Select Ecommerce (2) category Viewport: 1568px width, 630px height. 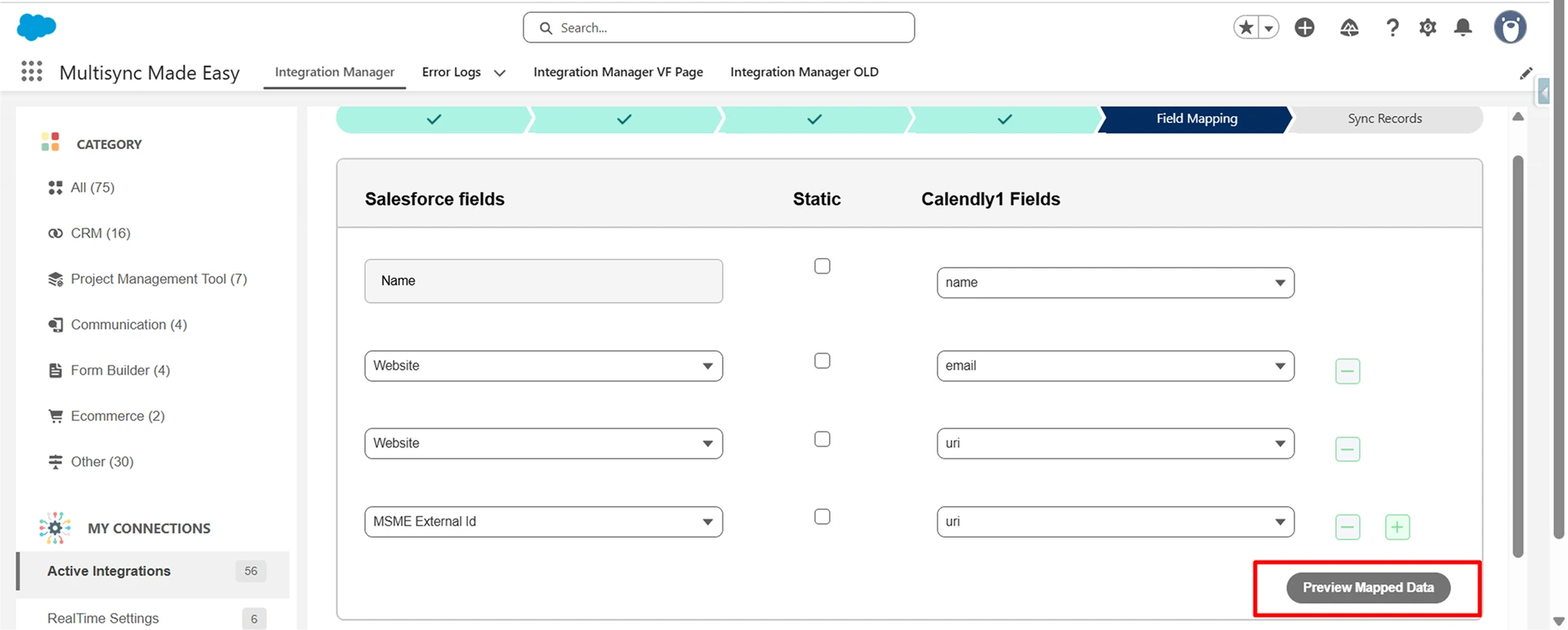click(118, 416)
